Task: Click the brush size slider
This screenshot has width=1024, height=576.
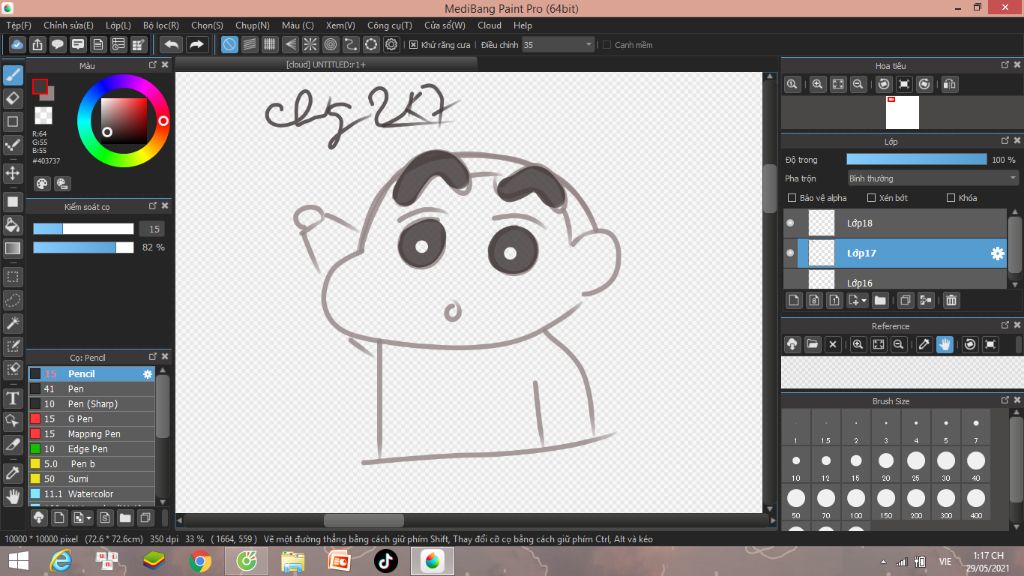Action: [x=84, y=229]
